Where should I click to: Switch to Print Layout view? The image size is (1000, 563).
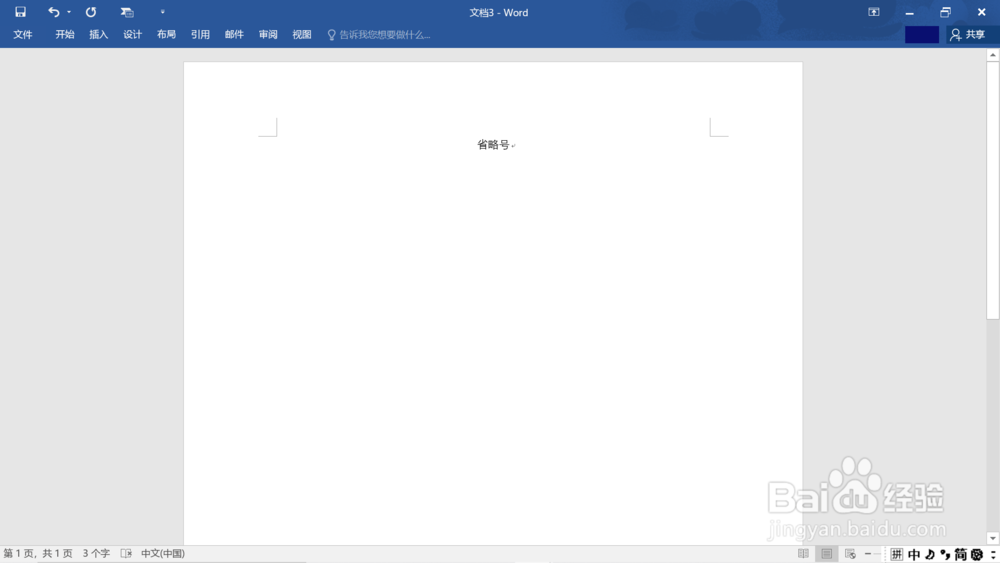coord(827,554)
